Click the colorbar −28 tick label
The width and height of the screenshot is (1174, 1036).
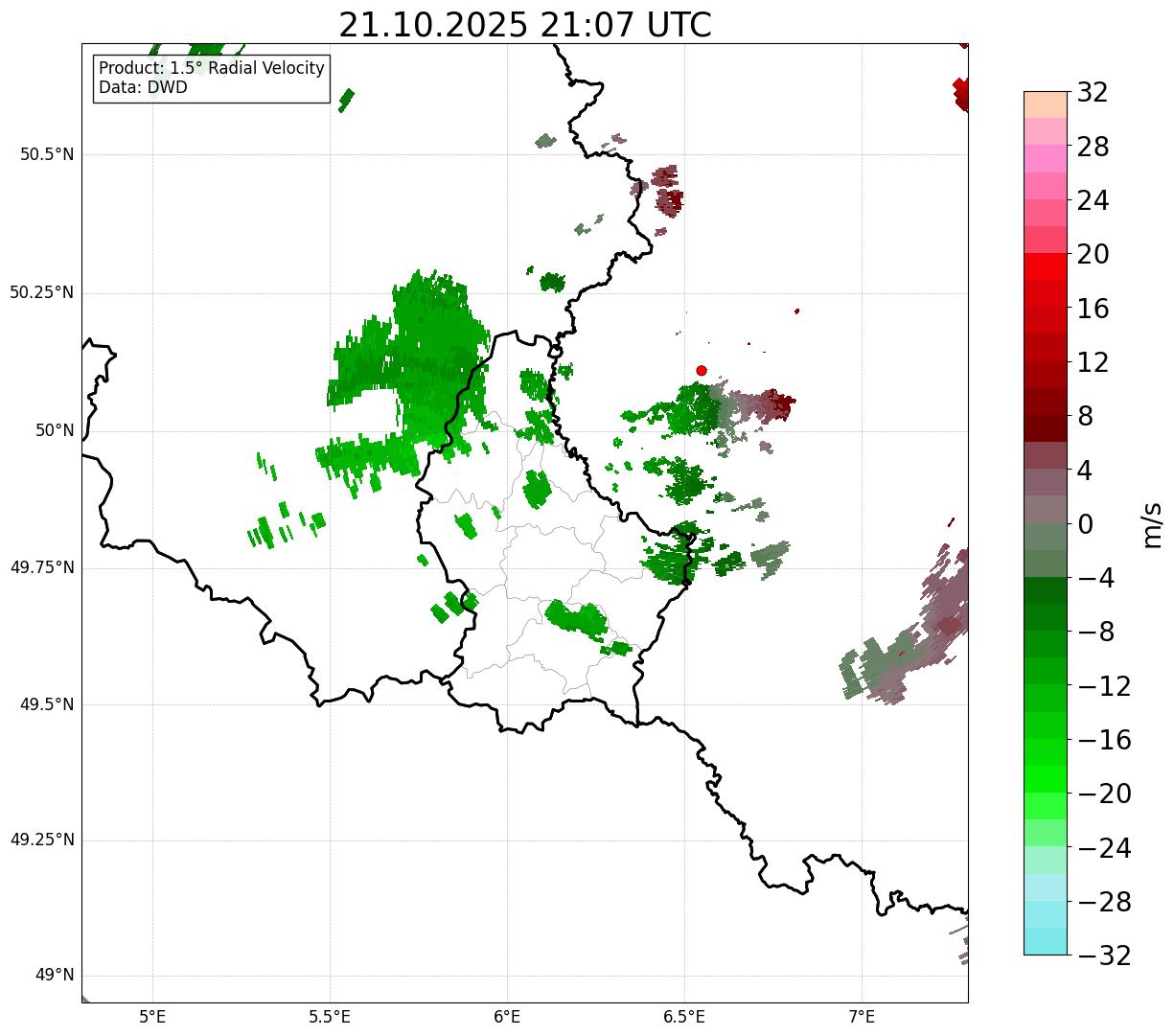point(1104,902)
